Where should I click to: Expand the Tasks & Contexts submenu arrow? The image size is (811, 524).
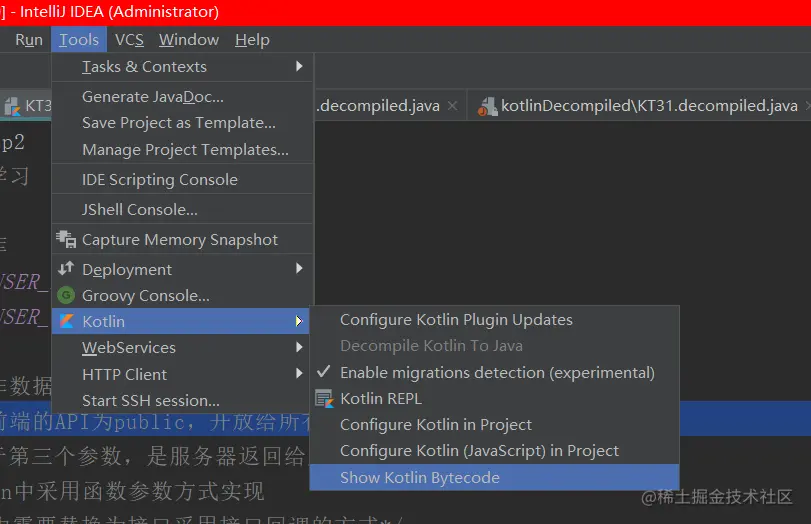(299, 66)
